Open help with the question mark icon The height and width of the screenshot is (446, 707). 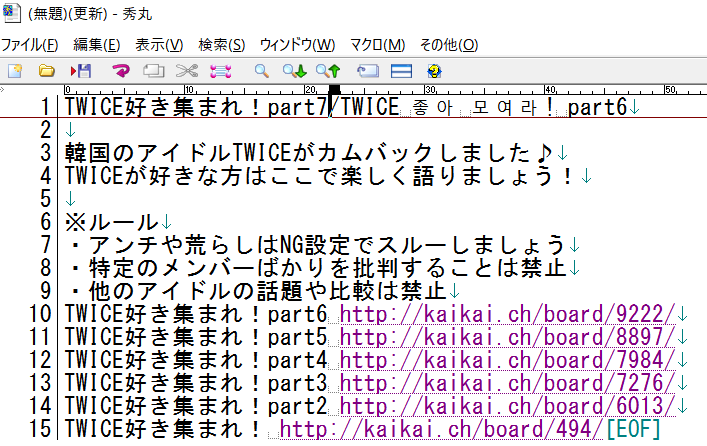click(434, 71)
